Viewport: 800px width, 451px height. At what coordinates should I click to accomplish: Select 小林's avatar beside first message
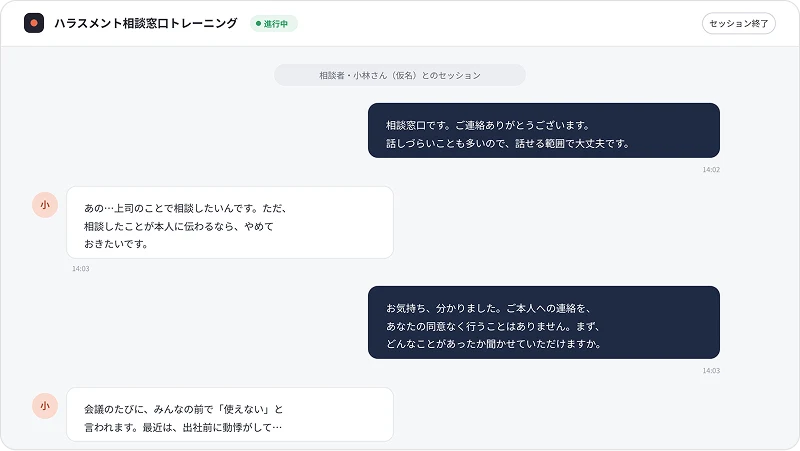point(45,205)
